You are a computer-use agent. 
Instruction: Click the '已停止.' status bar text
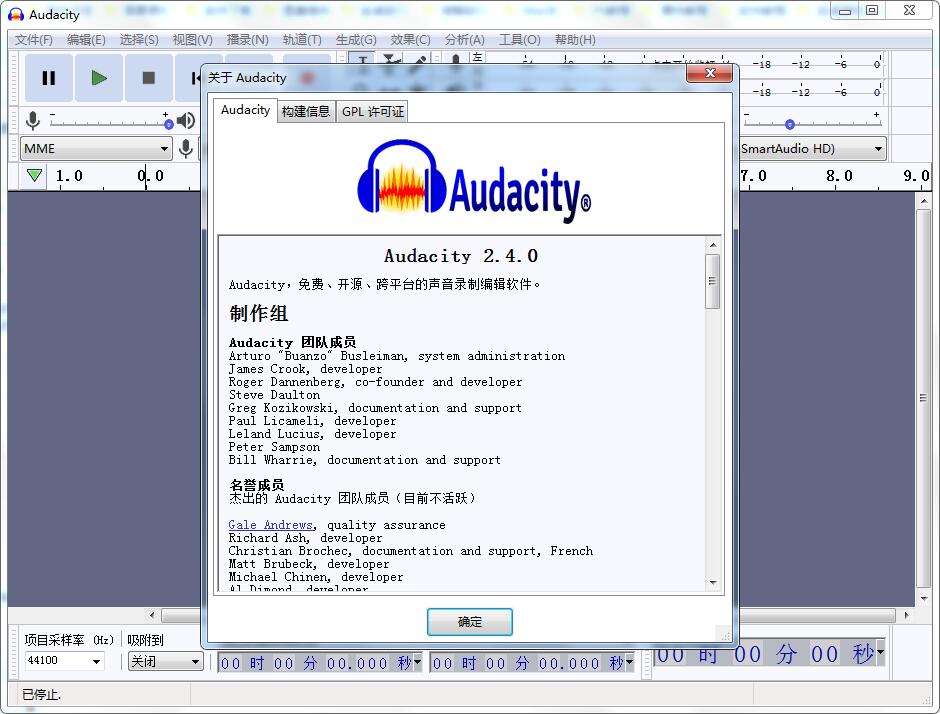[x=41, y=695]
